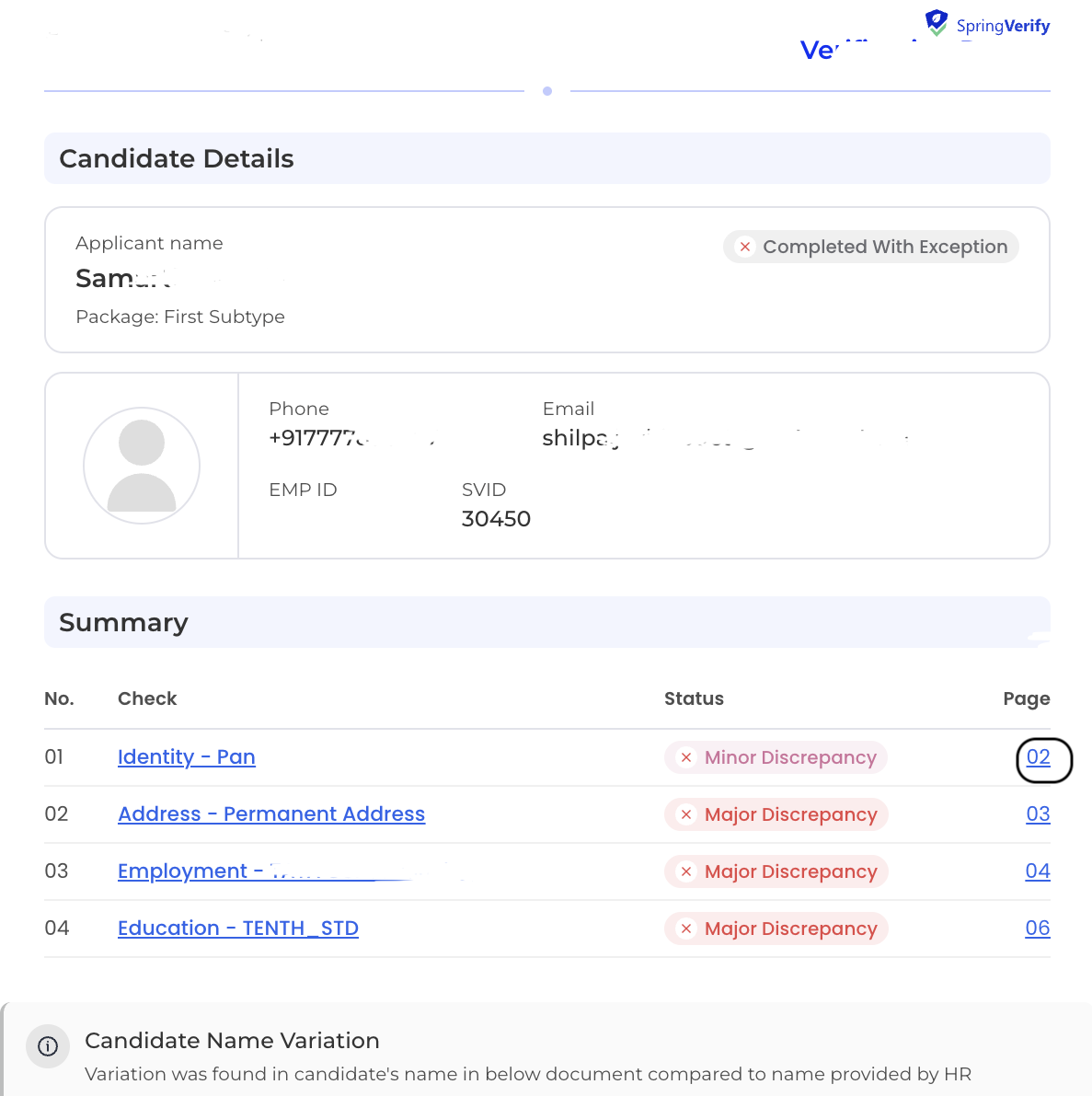Navigate to page 04 link
The image size is (1092, 1096).
[1038, 871]
